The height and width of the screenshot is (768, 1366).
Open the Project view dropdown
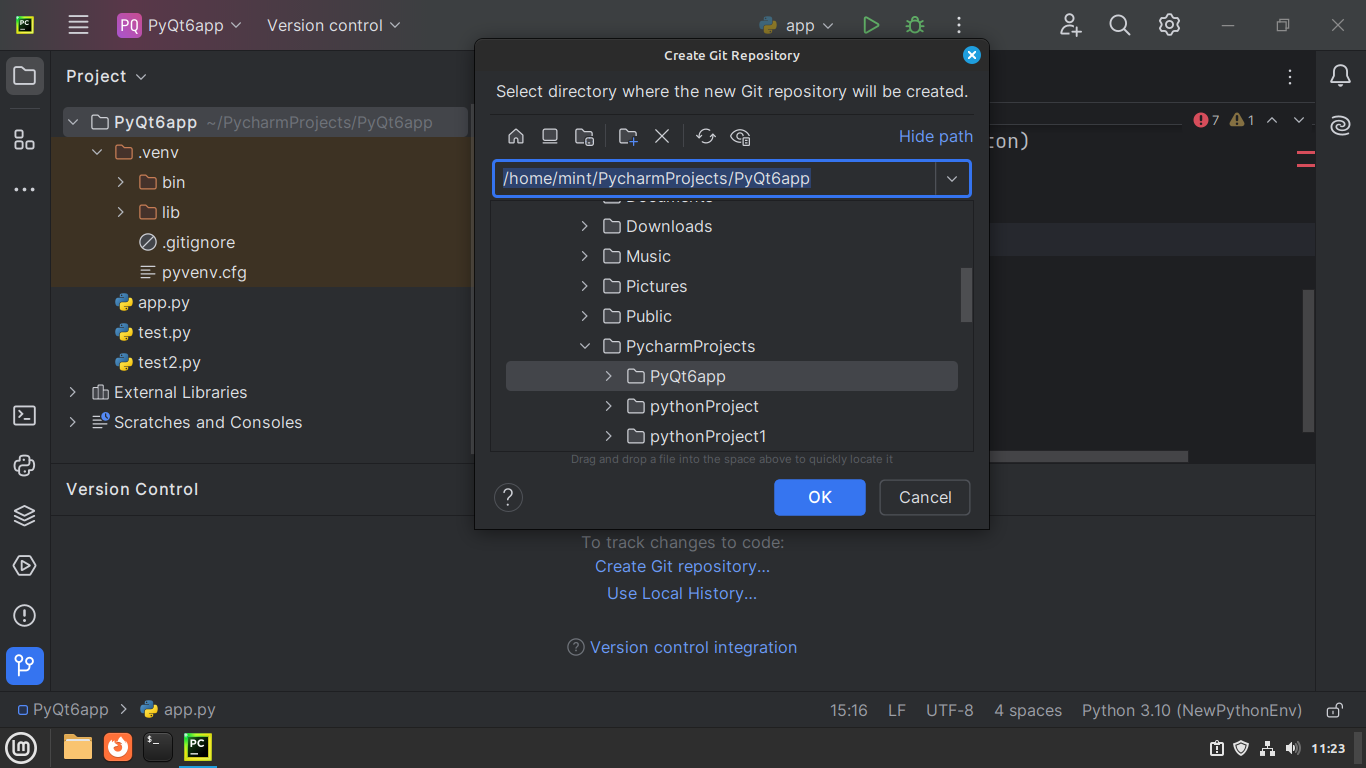(106, 76)
